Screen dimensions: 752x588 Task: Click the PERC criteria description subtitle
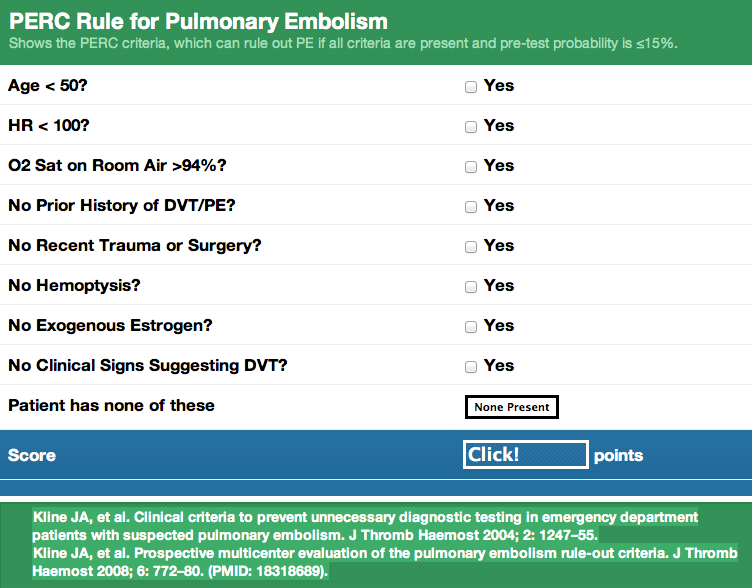tap(343, 43)
